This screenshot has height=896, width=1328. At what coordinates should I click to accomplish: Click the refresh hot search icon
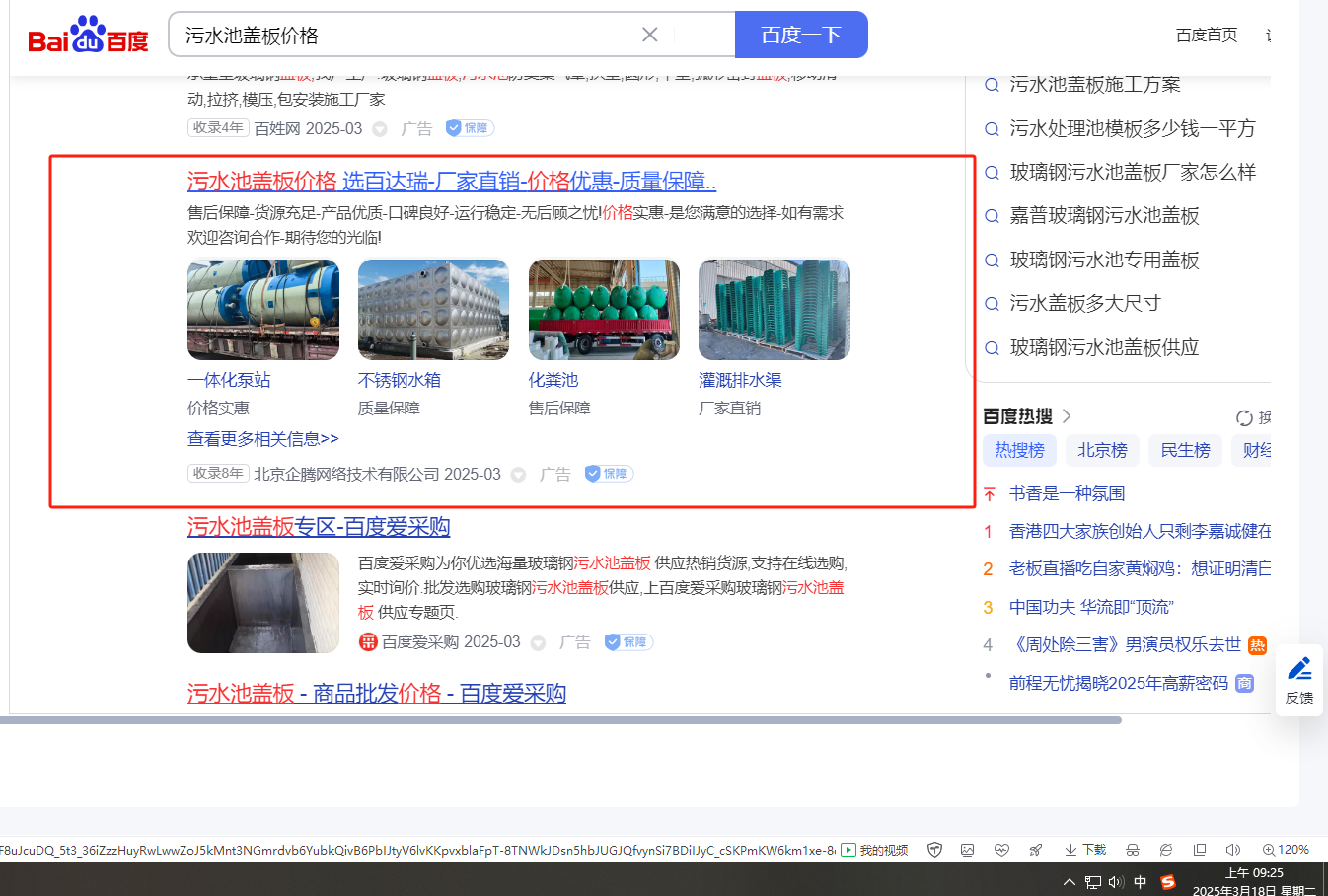(x=1244, y=418)
